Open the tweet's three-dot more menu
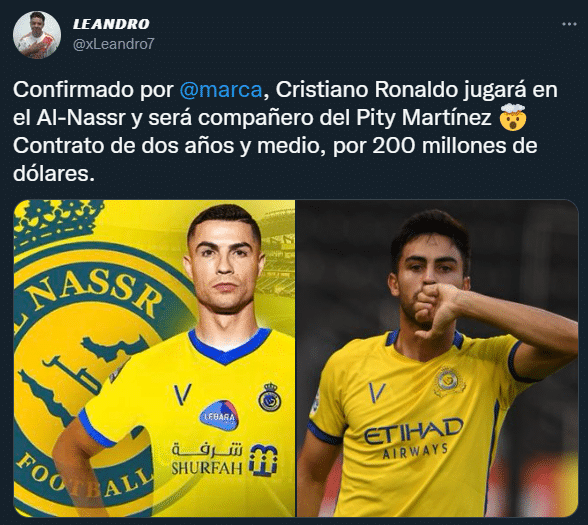The width and height of the screenshot is (588, 525). [x=569, y=24]
